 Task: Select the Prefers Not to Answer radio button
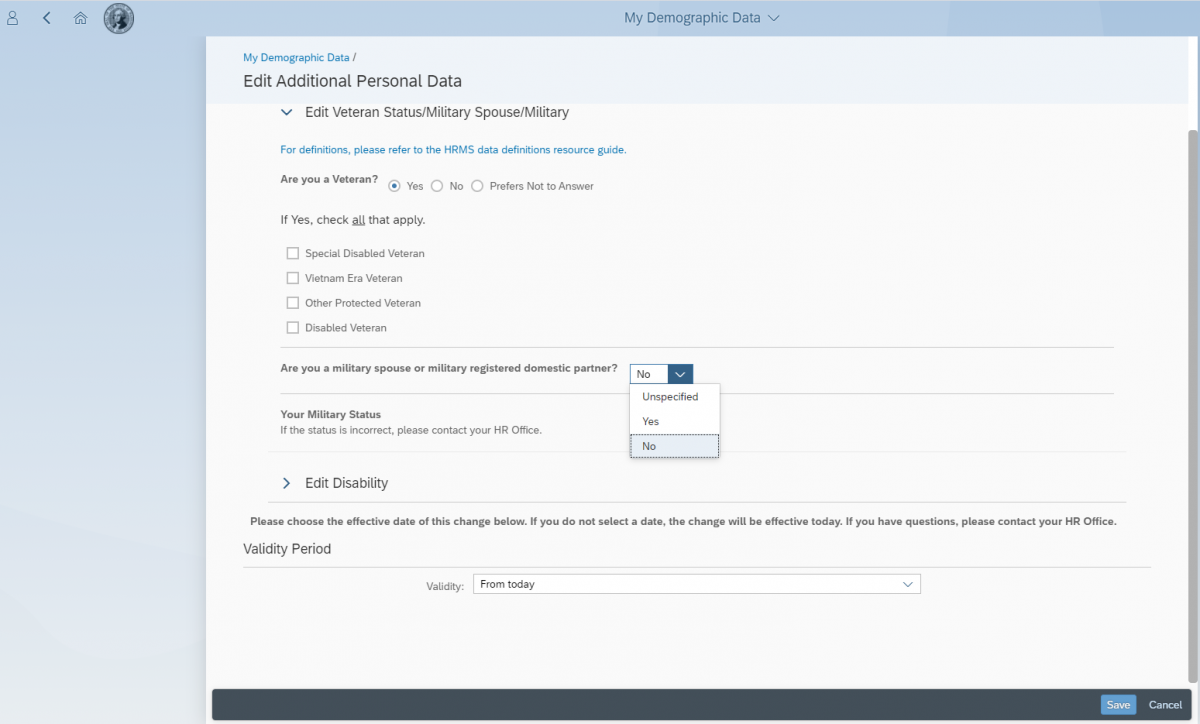(477, 185)
